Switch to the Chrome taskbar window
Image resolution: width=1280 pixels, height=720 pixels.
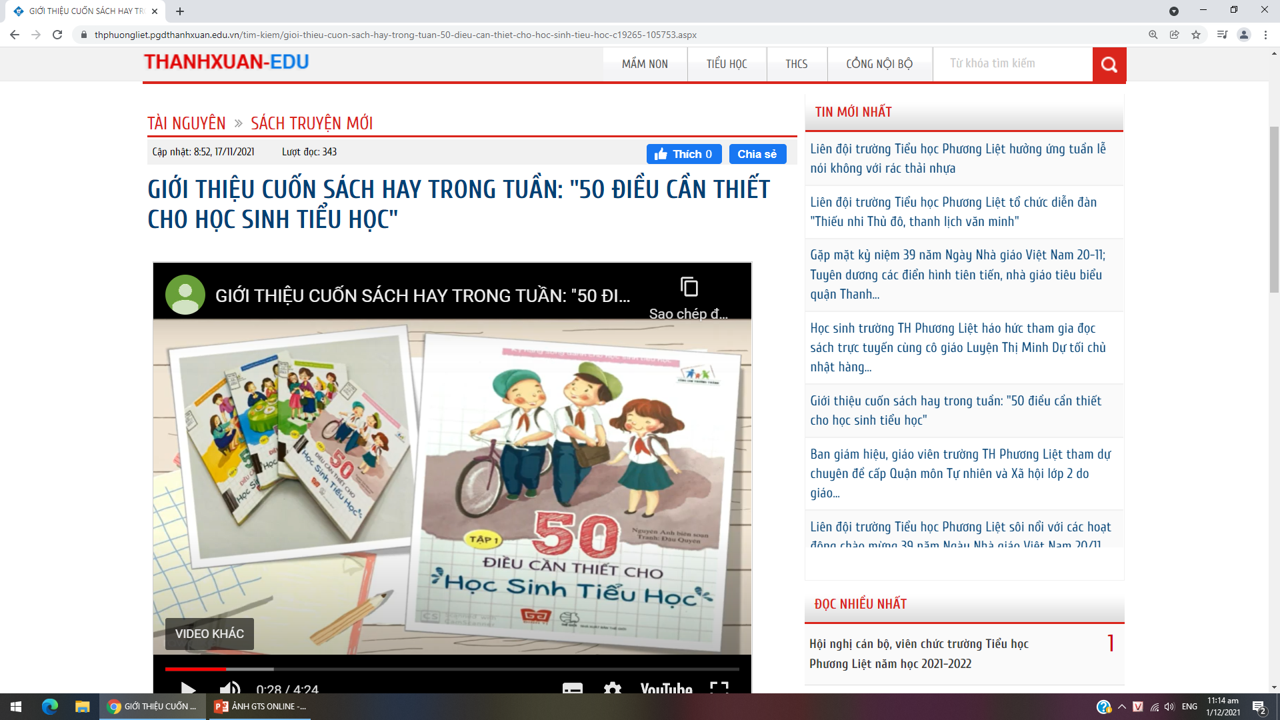point(153,707)
